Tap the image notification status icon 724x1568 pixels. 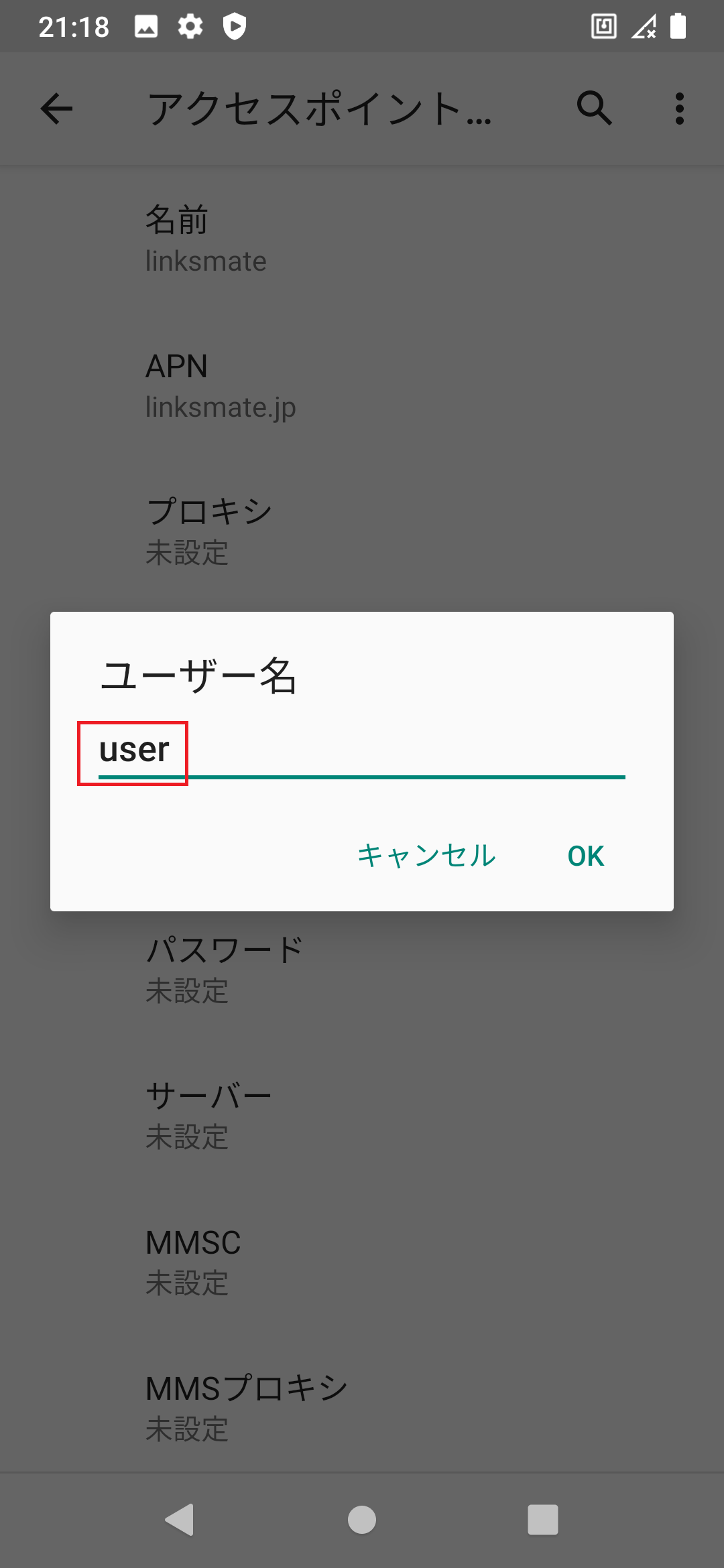click(146, 27)
